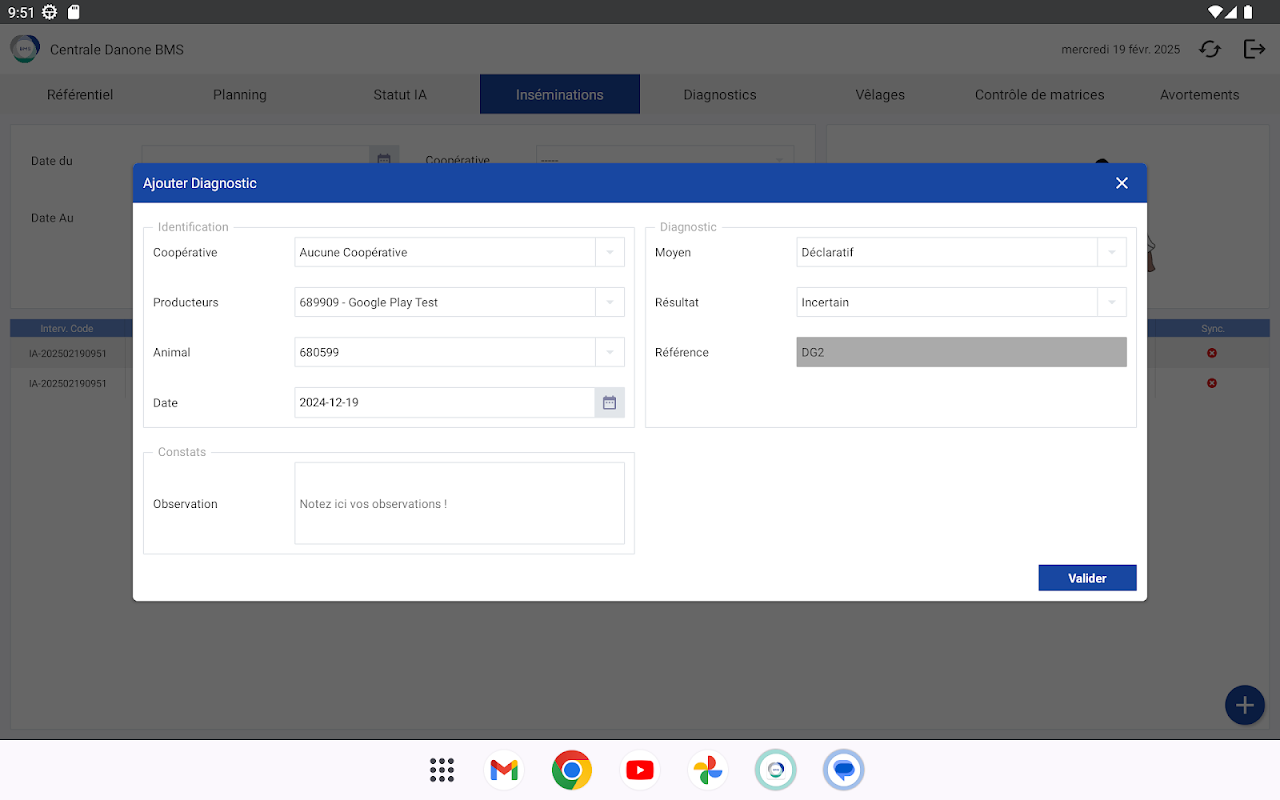Expand the Moyen dropdown
The image size is (1280, 800).
1112,252
